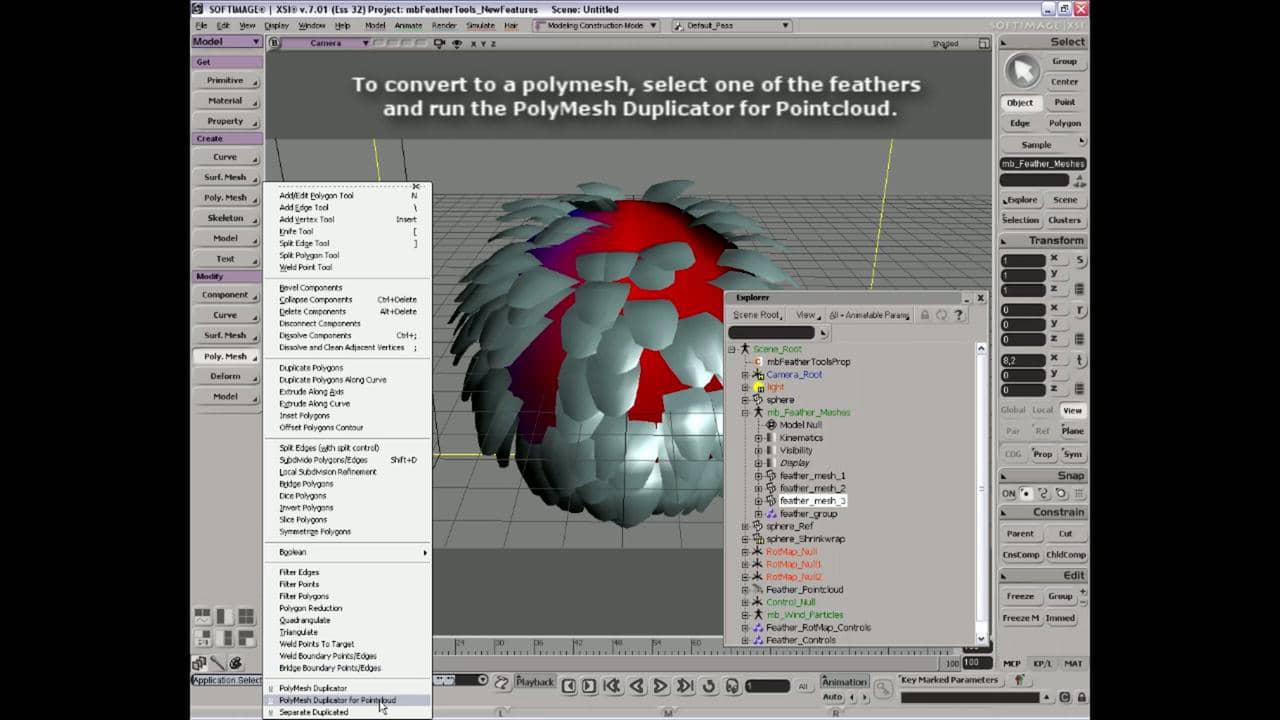Click the Skeleton button
Viewport: 1280px width, 720px height.
(225, 218)
